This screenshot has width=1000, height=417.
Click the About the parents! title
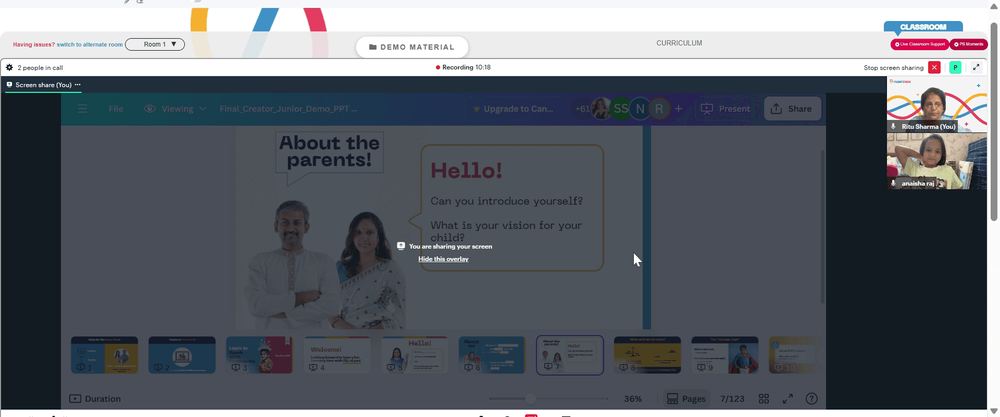(x=329, y=151)
